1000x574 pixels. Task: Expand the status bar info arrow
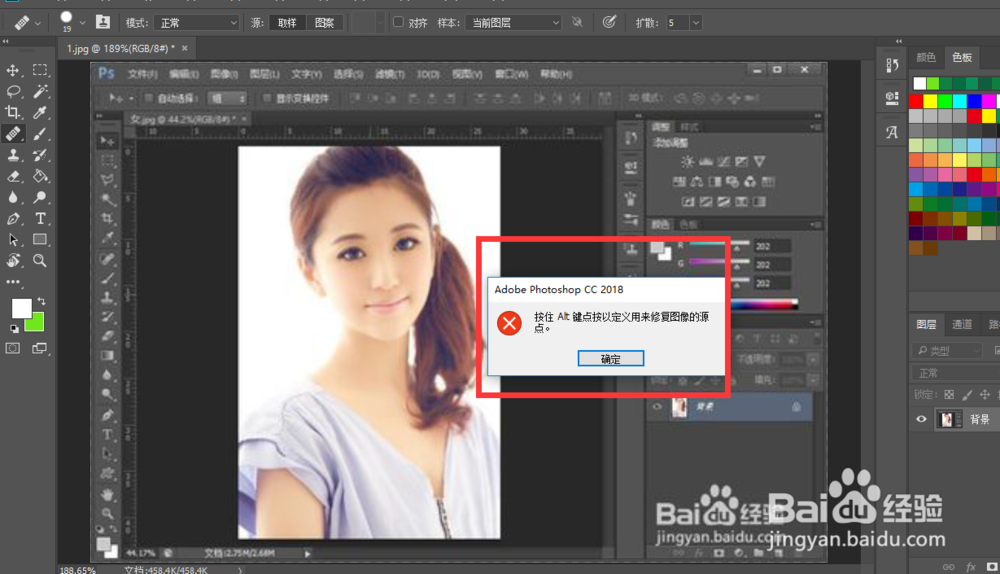click(x=240, y=570)
